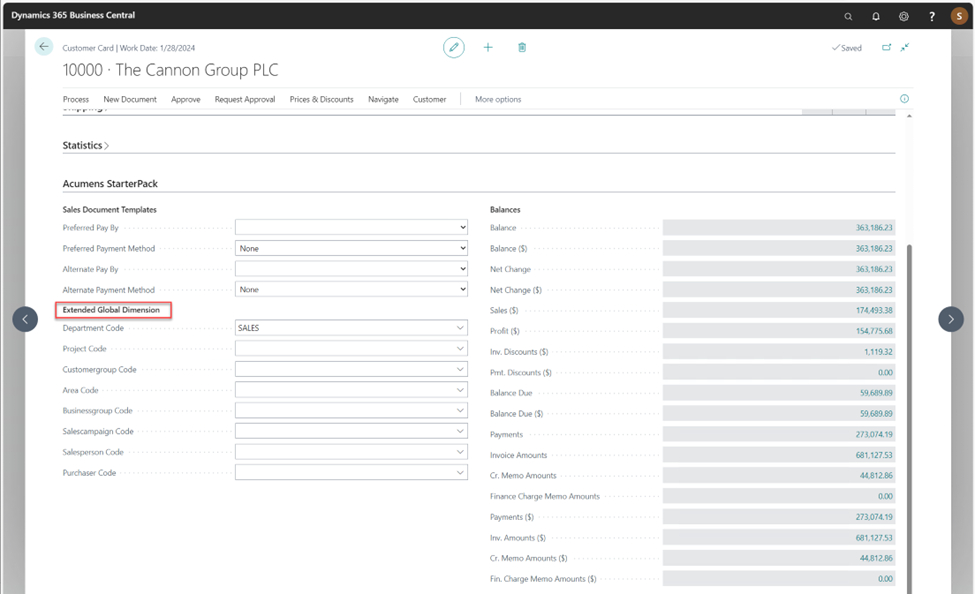Collapse the Acumens StarterPack section heading

110,183
